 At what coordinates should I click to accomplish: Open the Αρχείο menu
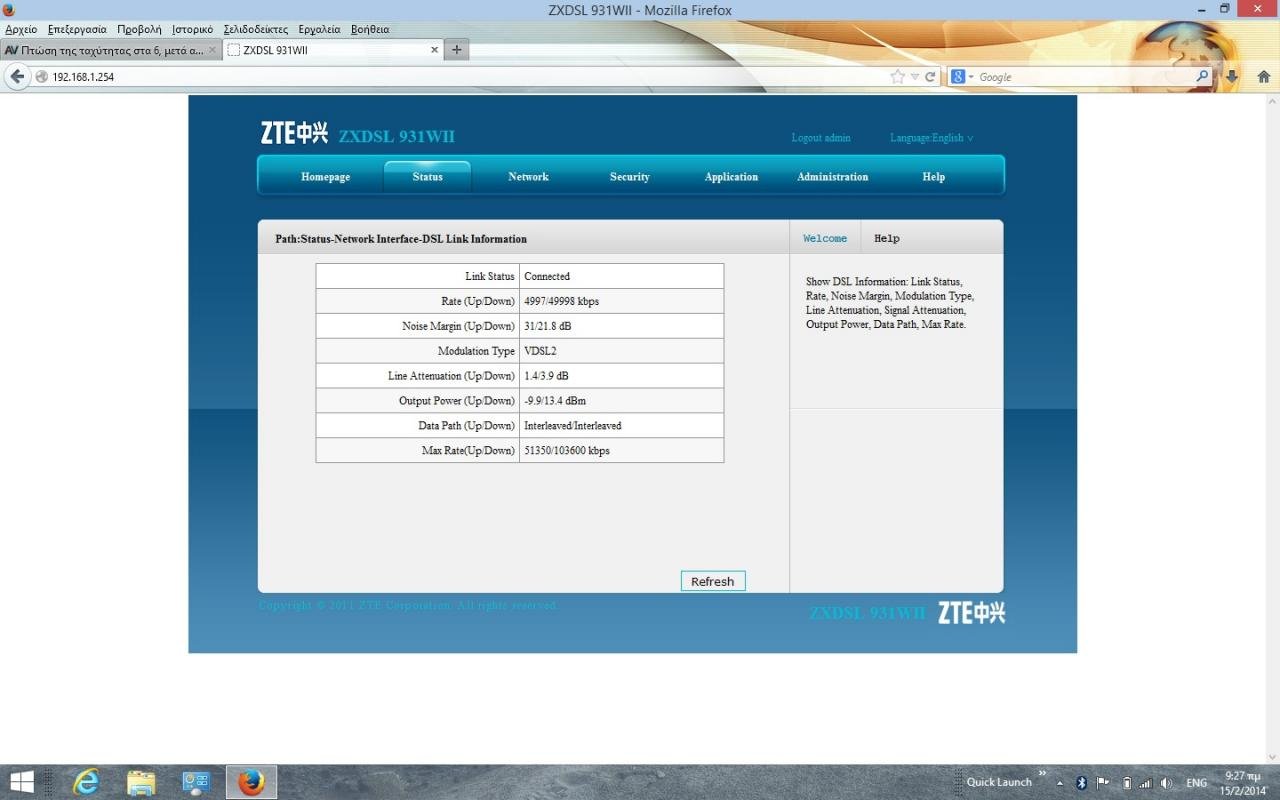tap(21, 29)
